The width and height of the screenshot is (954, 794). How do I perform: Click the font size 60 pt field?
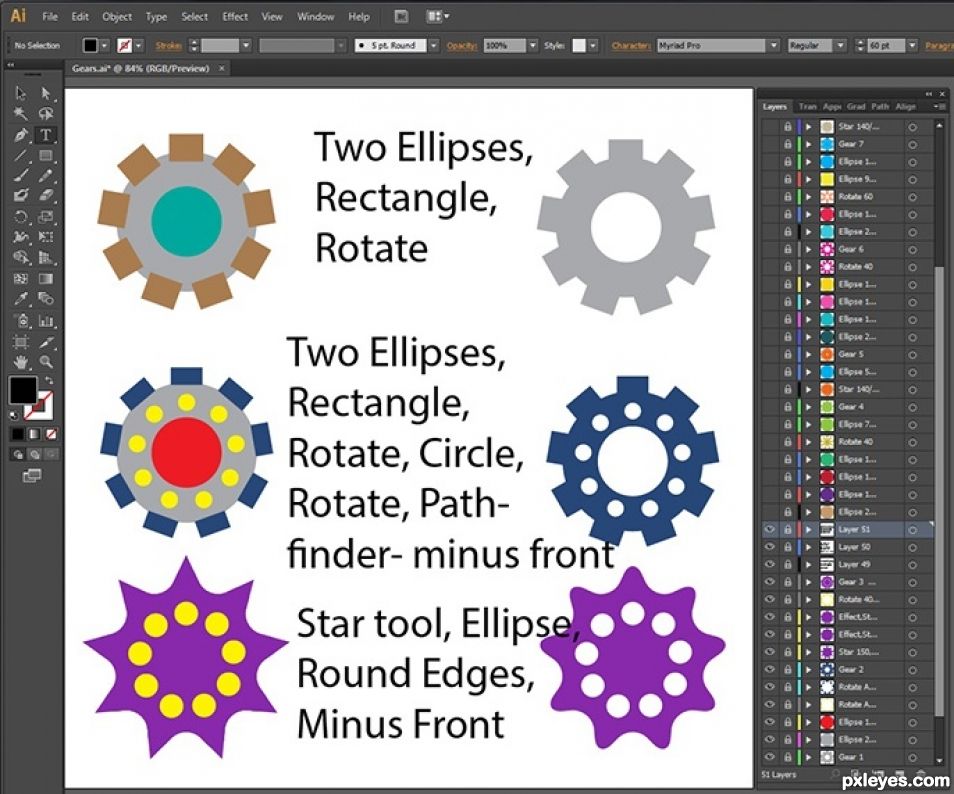(x=886, y=46)
